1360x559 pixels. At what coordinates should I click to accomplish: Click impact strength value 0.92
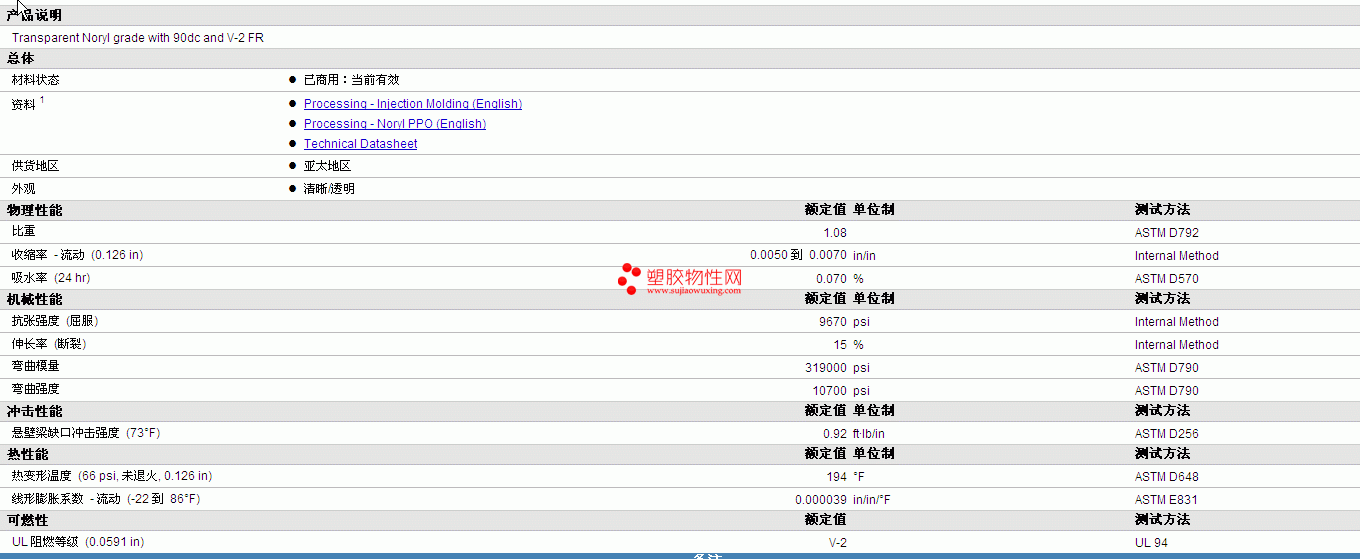pos(835,434)
